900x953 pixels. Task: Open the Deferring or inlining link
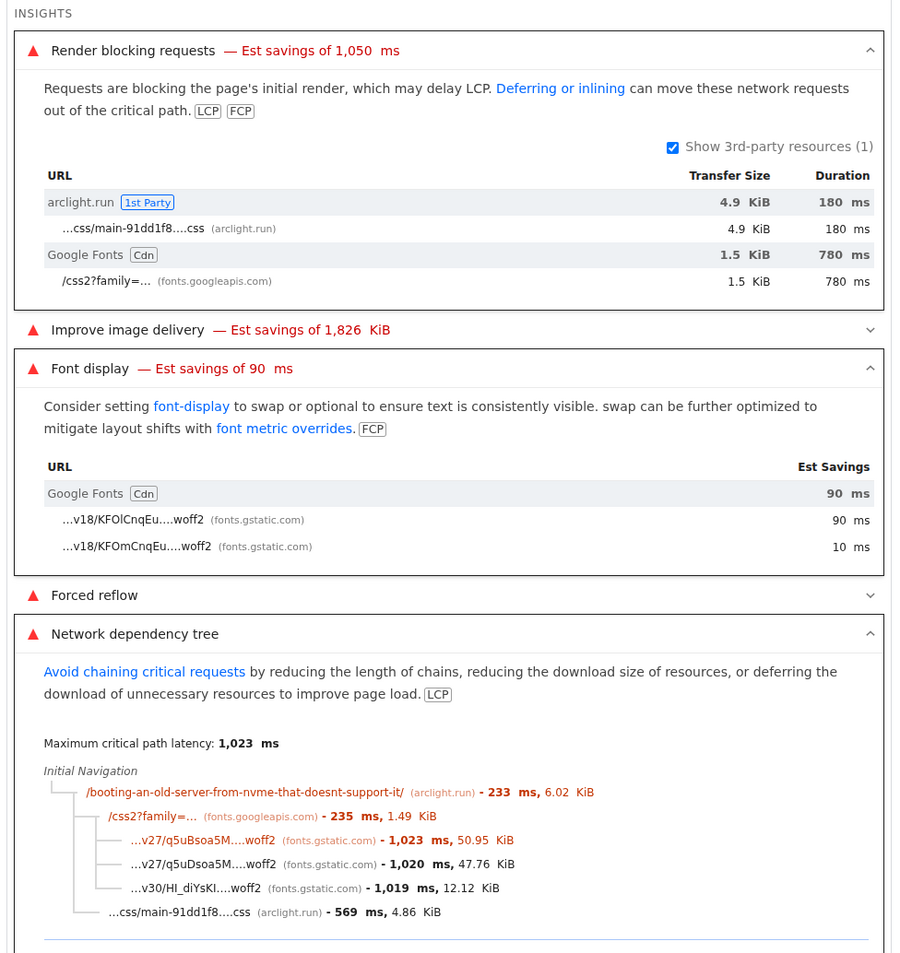tap(560, 89)
